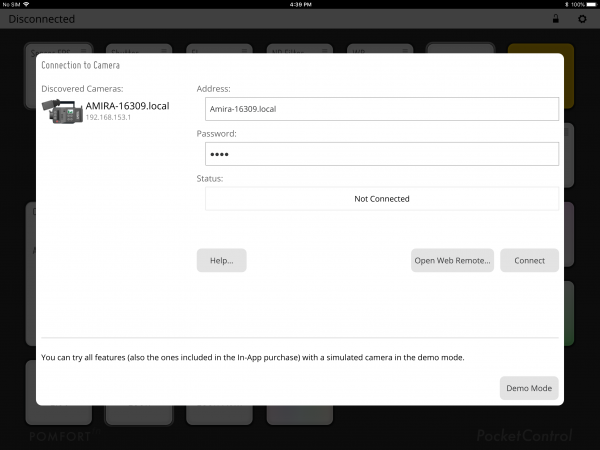The image size is (600, 450).
Task: Open the Help dialog
Action: tap(221, 260)
